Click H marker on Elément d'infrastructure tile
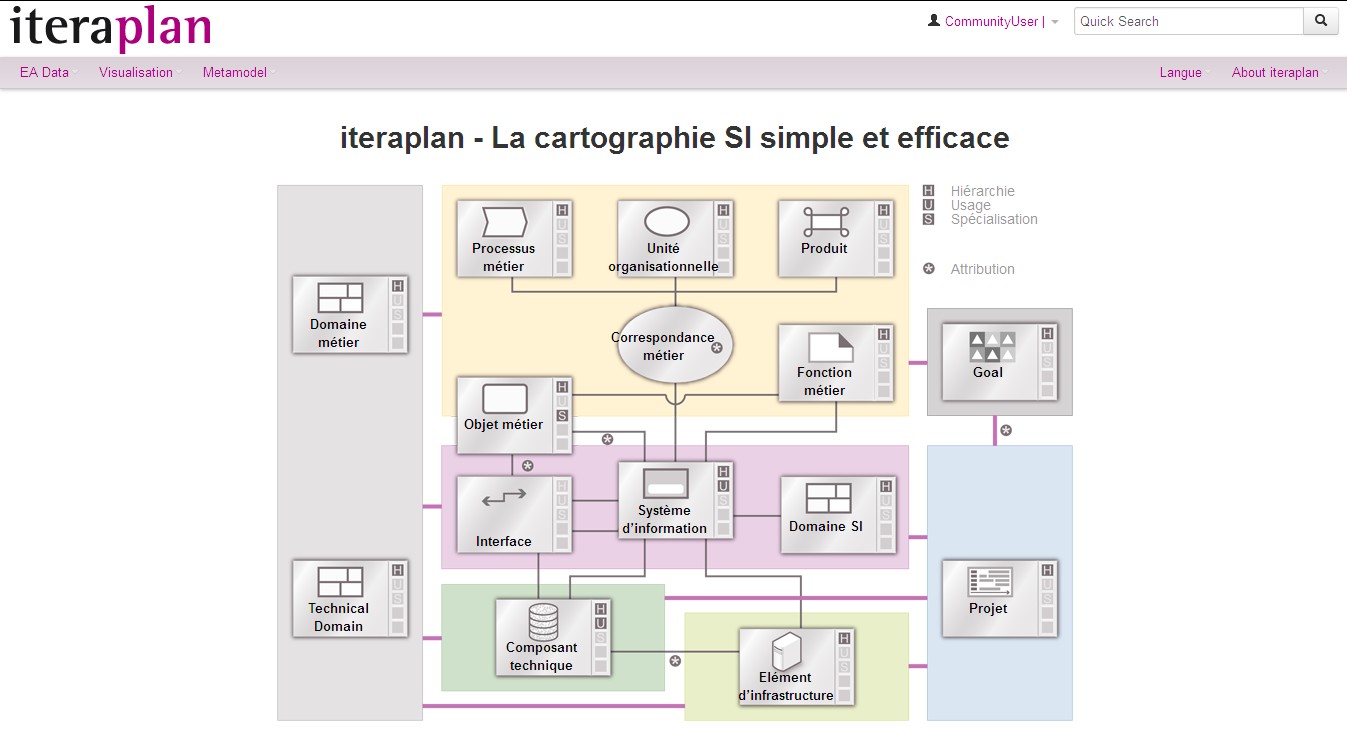The width and height of the screenshot is (1347, 737). [845, 638]
